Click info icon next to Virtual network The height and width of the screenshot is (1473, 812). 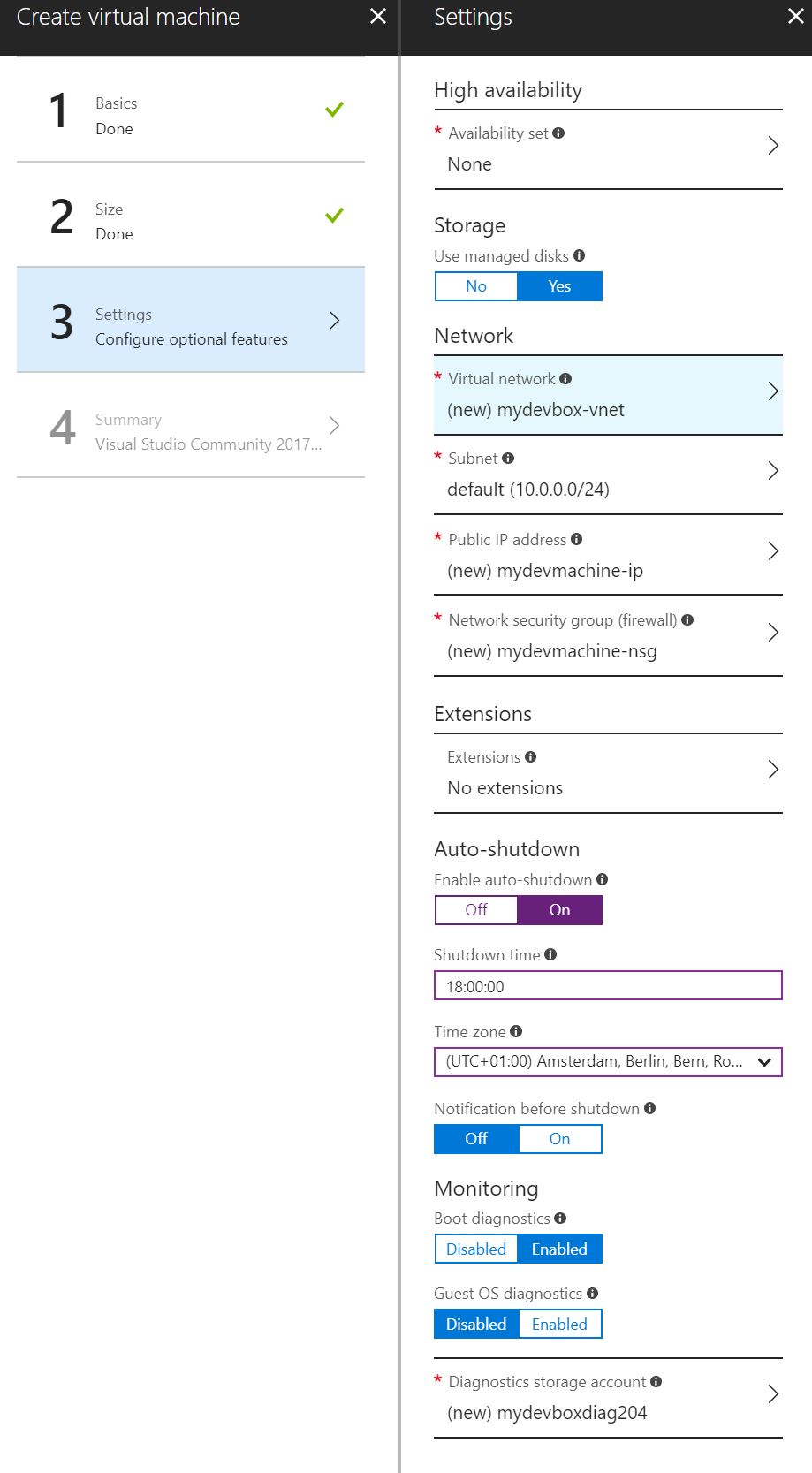(565, 378)
